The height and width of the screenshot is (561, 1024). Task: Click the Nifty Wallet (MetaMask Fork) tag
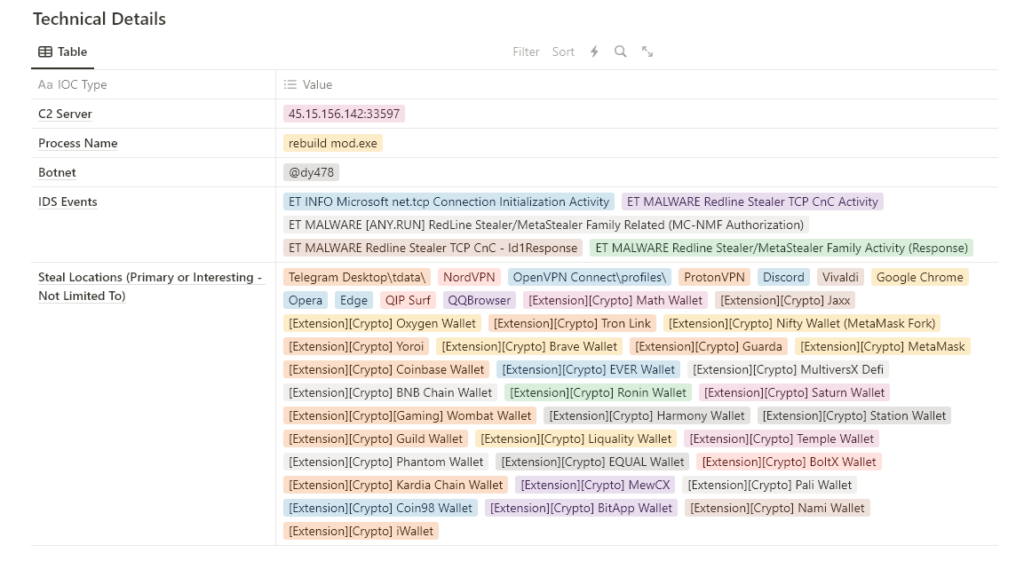coord(802,323)
